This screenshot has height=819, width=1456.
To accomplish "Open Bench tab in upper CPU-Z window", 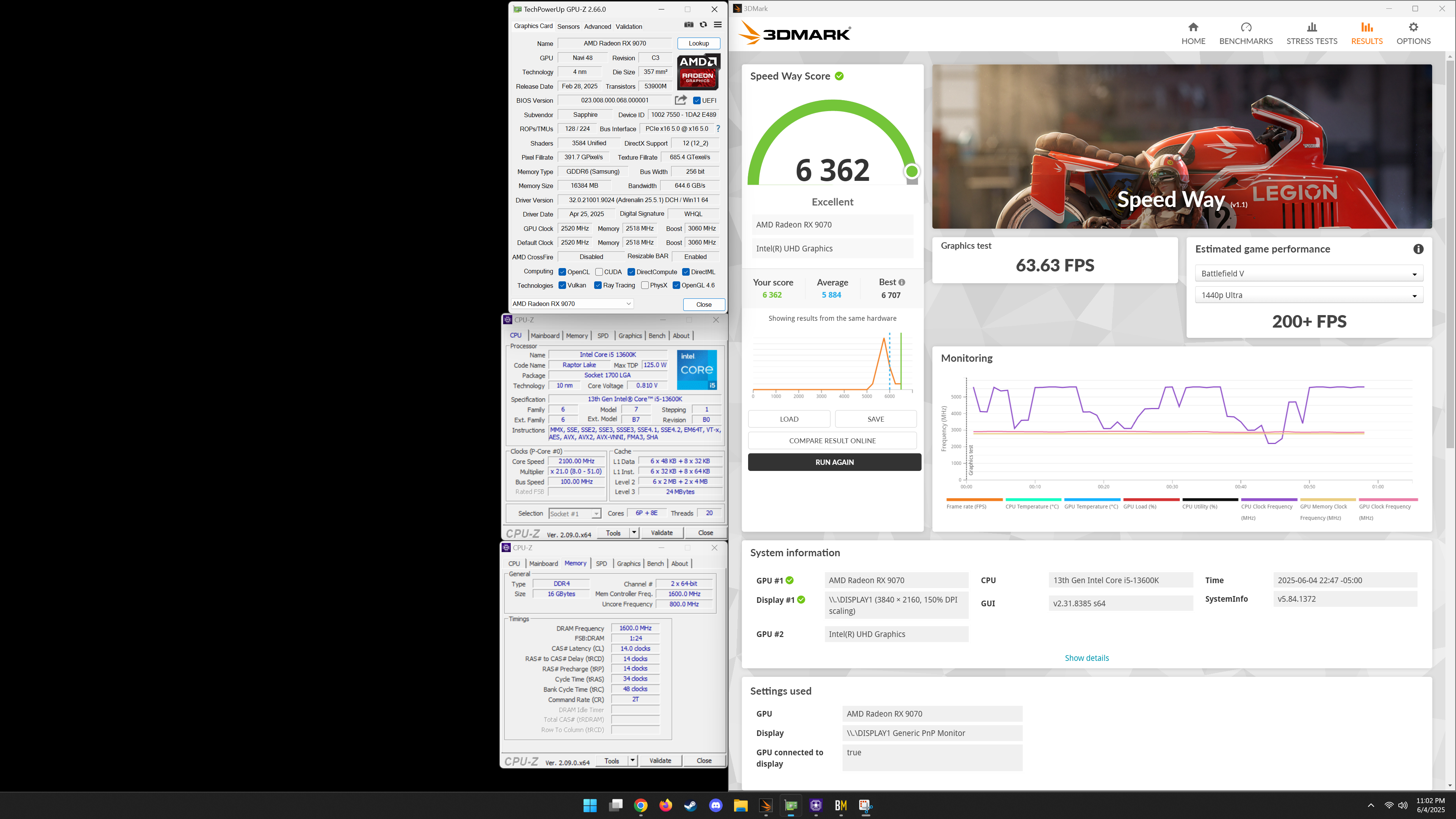I will (x=657, y=336).
